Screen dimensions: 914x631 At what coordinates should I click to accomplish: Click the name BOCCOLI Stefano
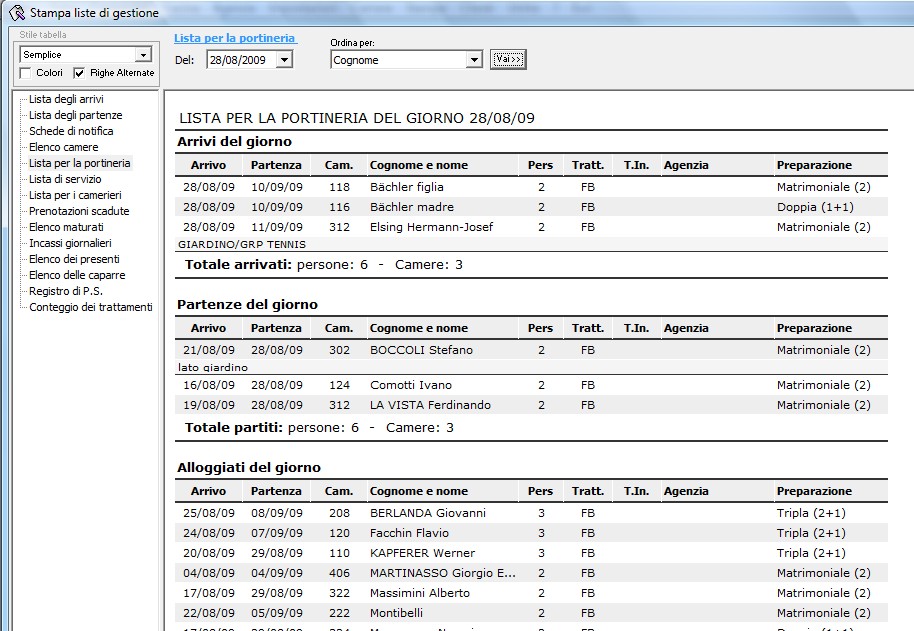pos(421,350)
